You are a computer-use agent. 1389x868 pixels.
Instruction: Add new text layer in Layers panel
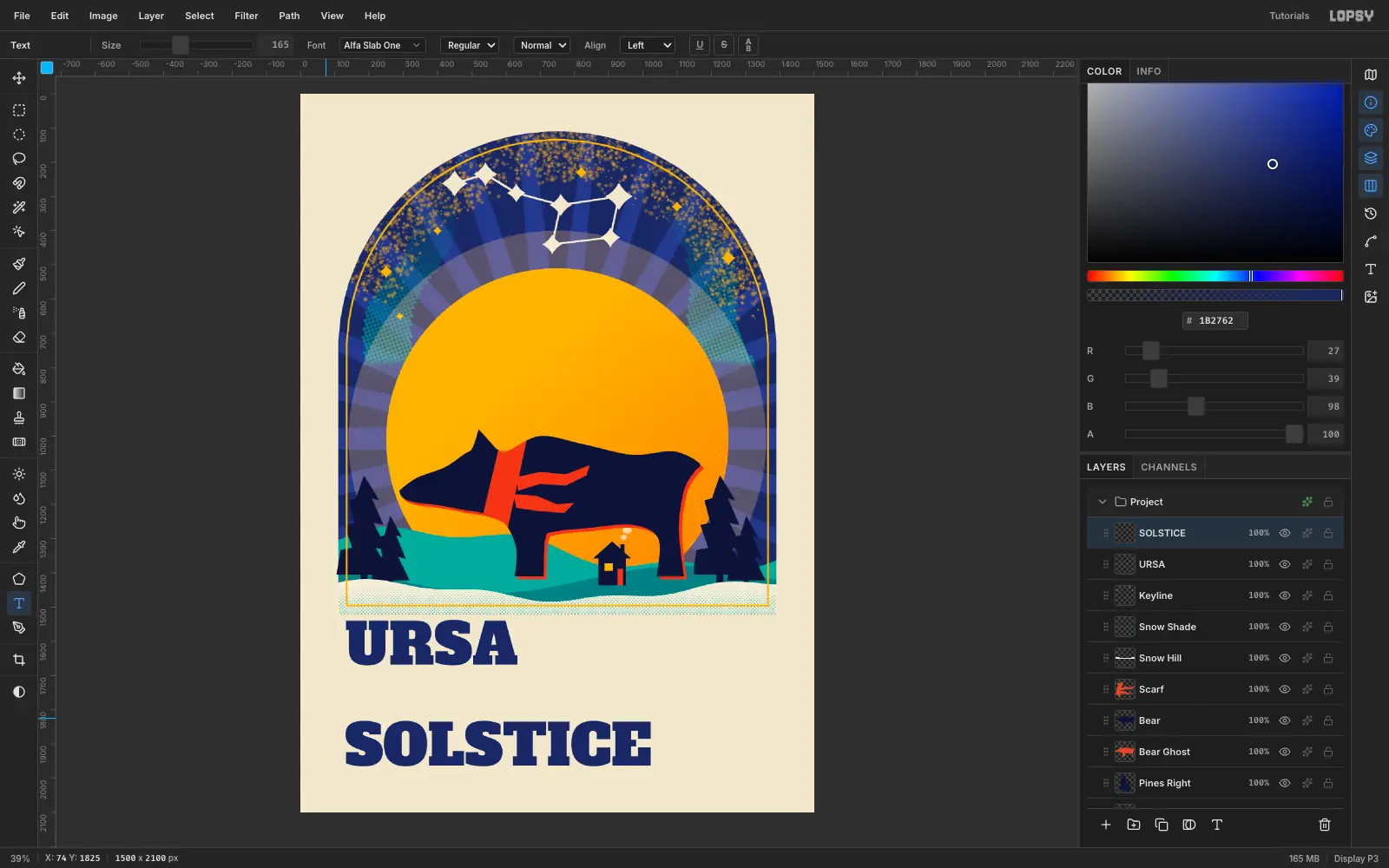(x=1217, y=825)
